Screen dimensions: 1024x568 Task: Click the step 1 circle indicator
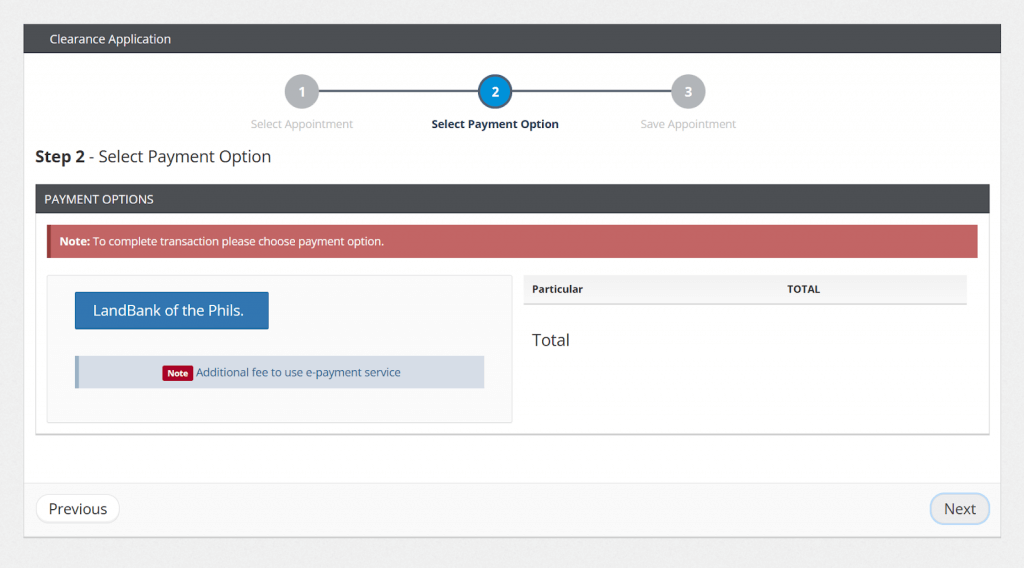point(301,92)
